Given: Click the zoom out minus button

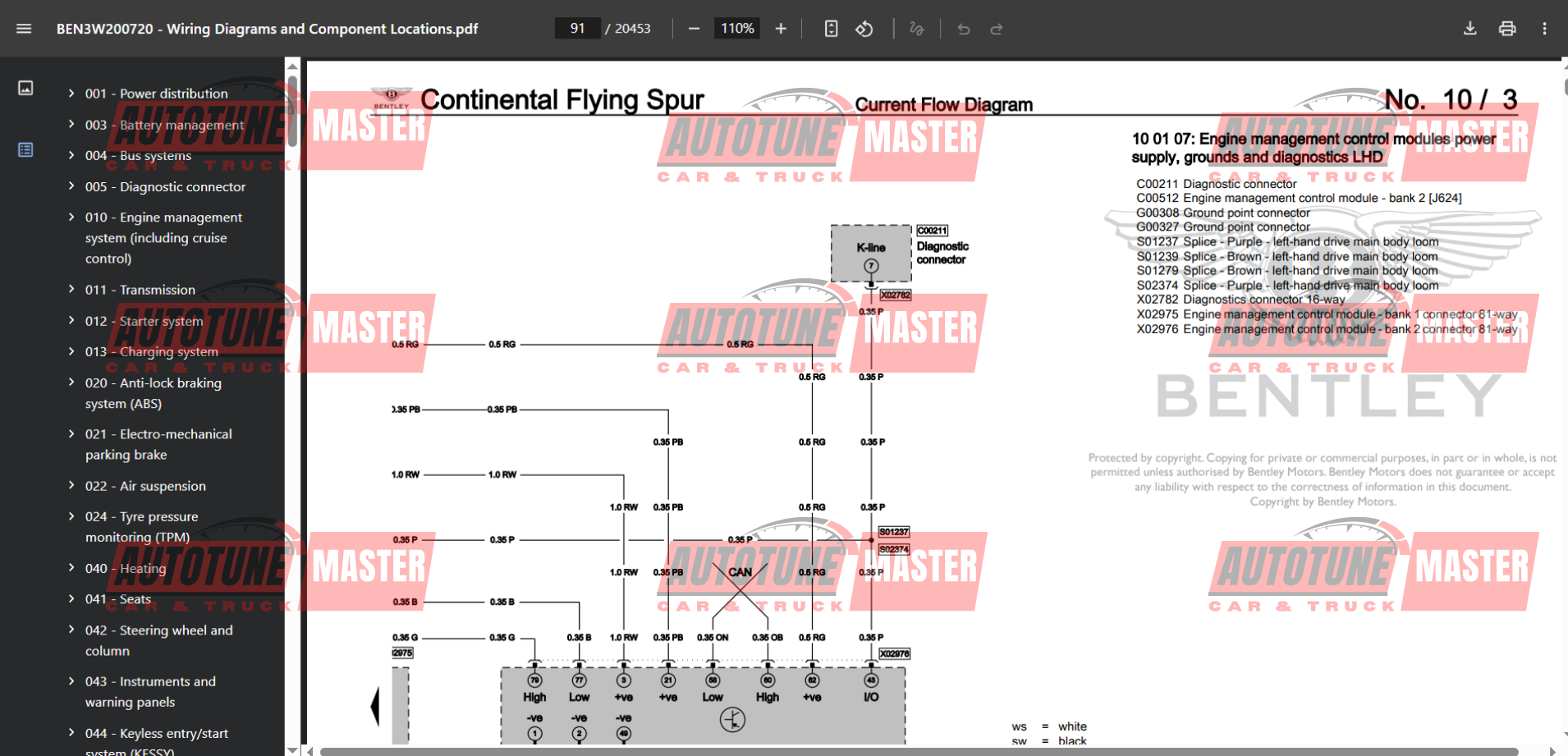Looking at the screenshot, I should pyautogui.click(x=694, y=29).
